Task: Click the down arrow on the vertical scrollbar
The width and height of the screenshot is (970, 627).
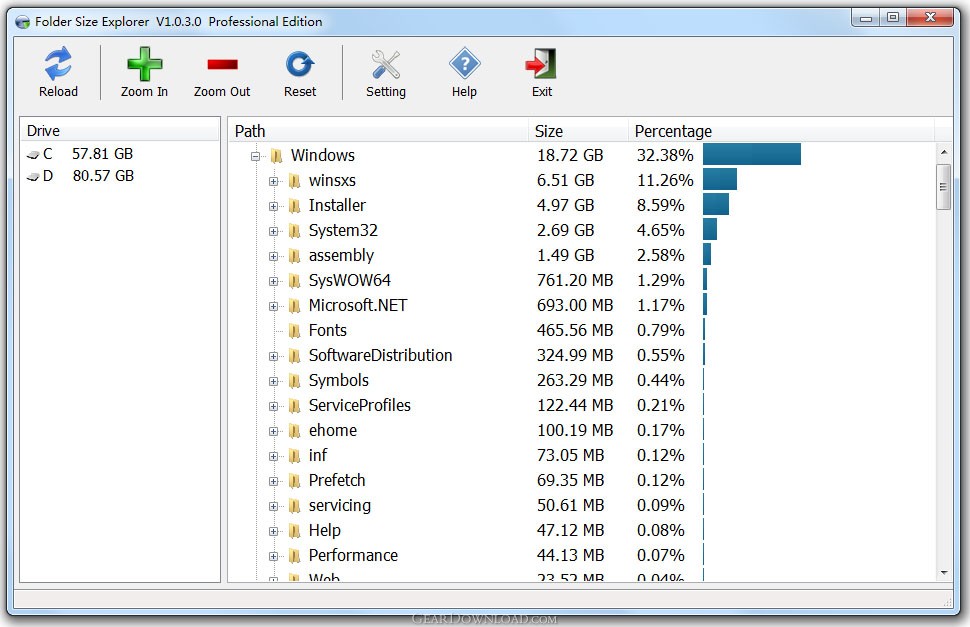Action: [943, 571]
